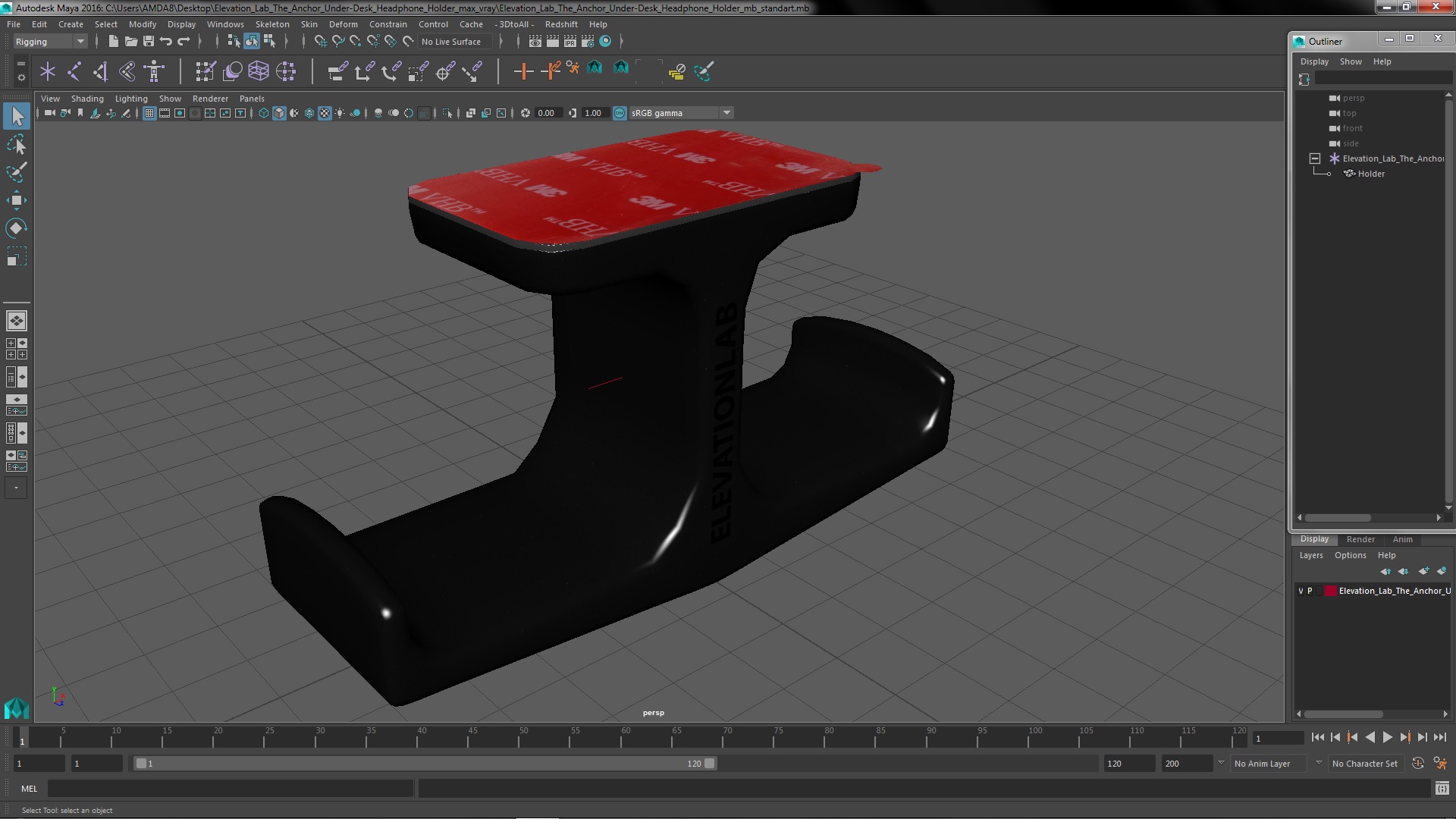This screenshot has height=819, width=1456.
Task: Collapse the Elevation_Lab_The_Anchor outliner node
Action: pyautogui.click(x=1315, y=158)
